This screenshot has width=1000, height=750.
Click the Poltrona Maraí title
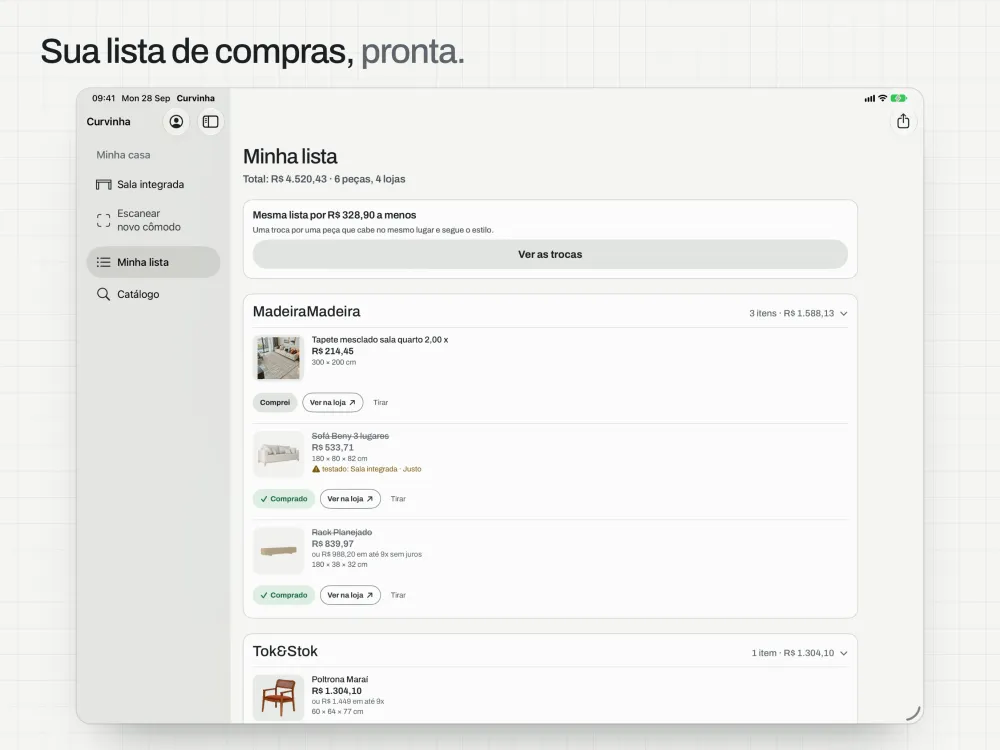pyautogui.click(x=339, y=679)
